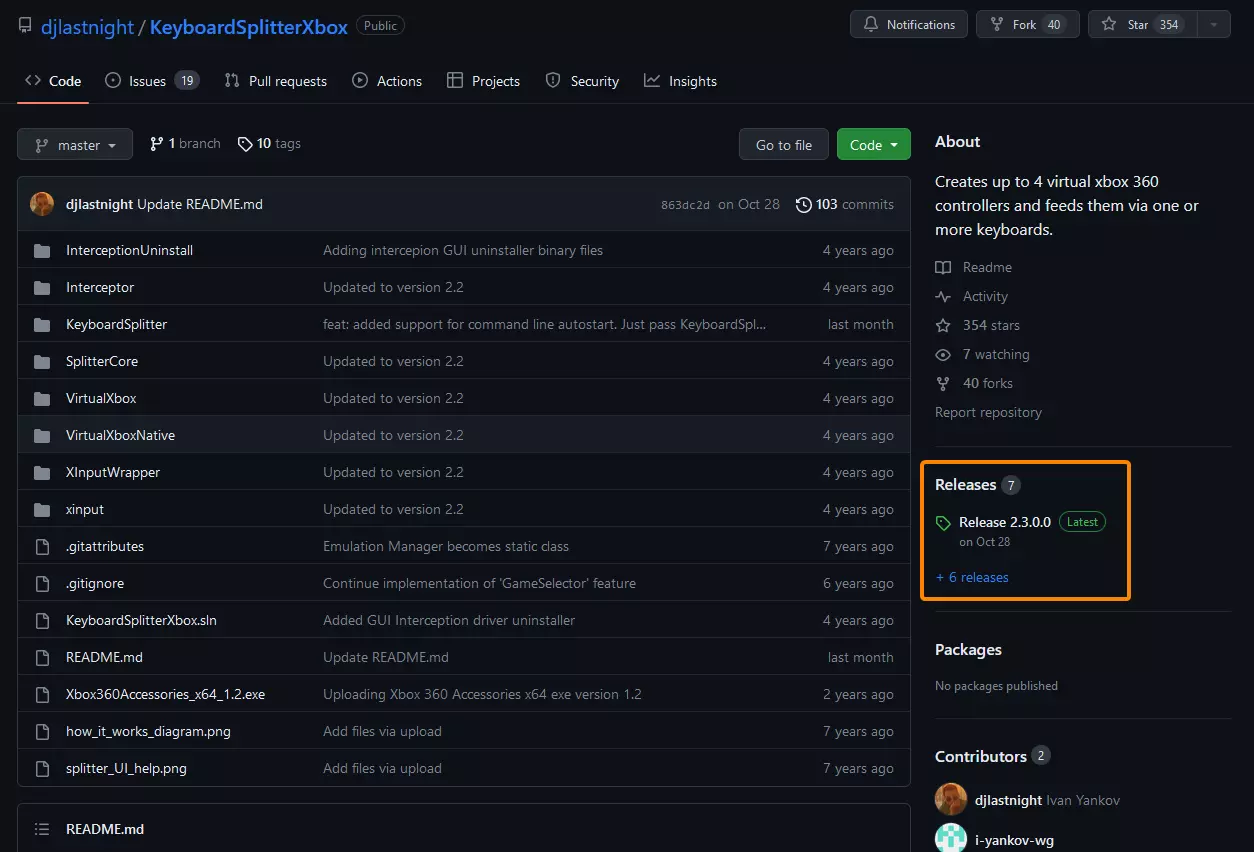Click the Interceptor folder icon
The image size is (1254, 852).
pos(42,287)
